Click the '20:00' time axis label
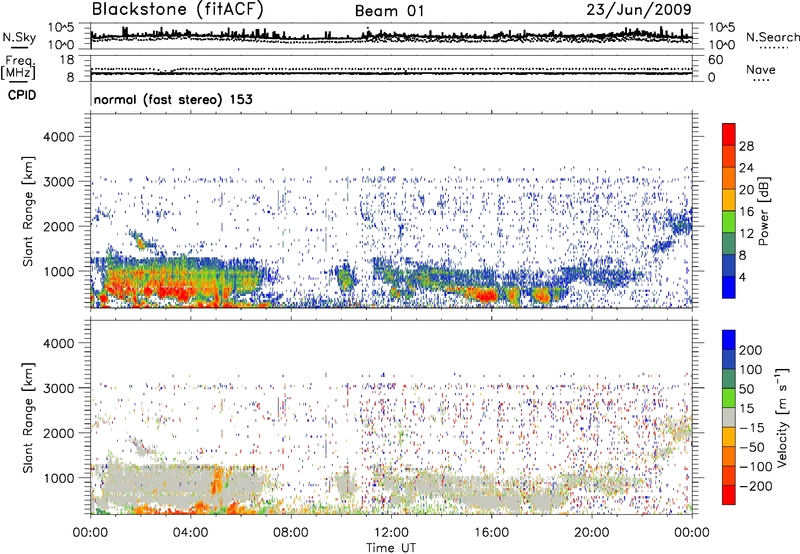The width and height of the screenshot is (800, 554). (x=592, y=533)
